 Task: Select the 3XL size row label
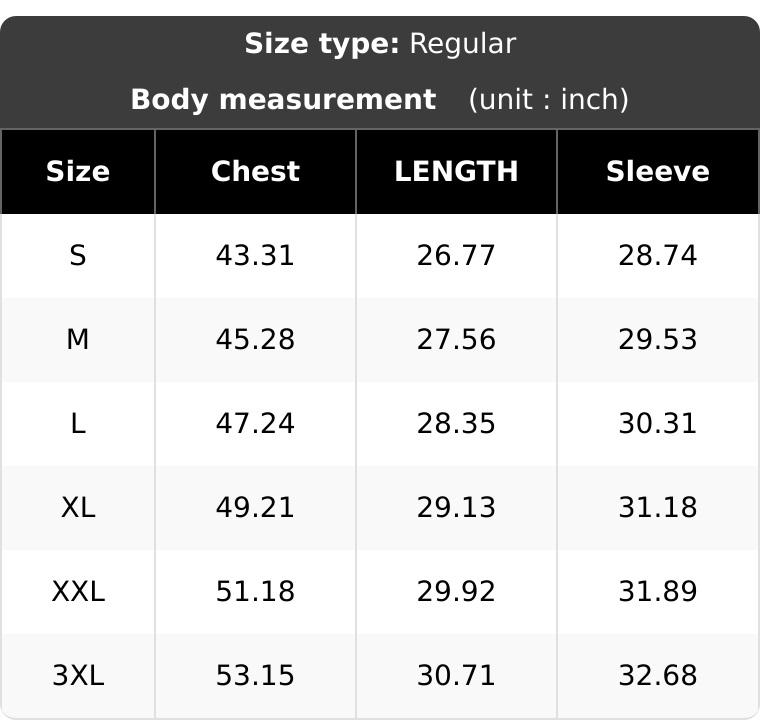click(78, 675)
